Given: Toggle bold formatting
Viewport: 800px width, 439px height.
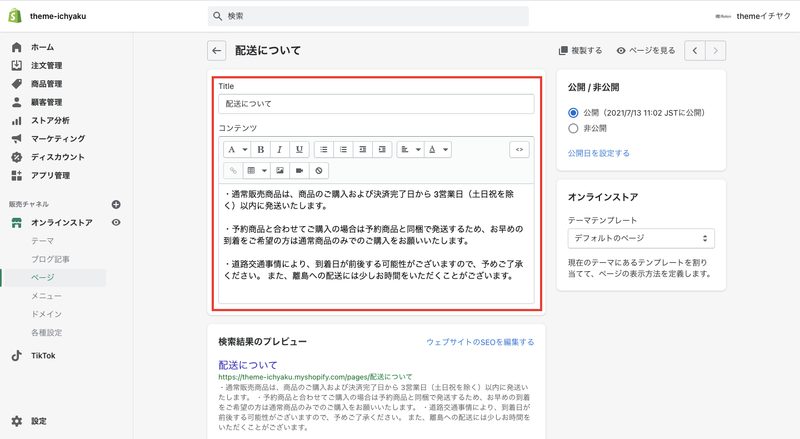Looking at the screenshot, I should coord(261,150).
